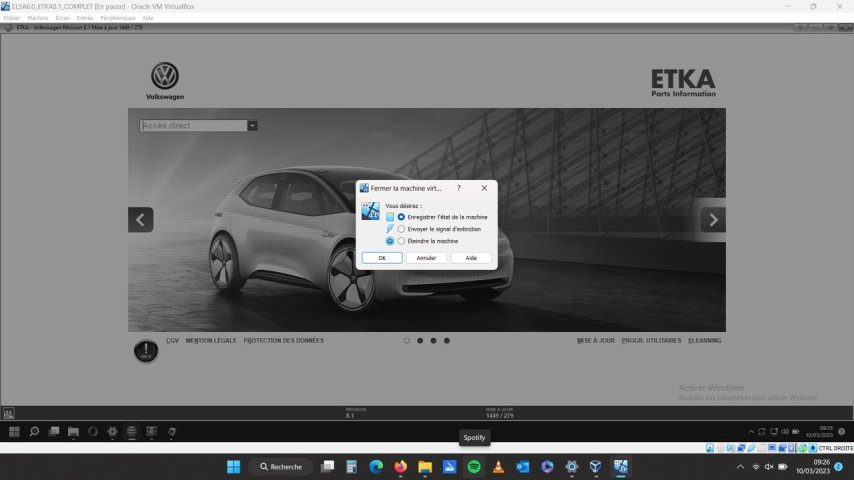Open Spotify from the taskbar

point(474,467)
